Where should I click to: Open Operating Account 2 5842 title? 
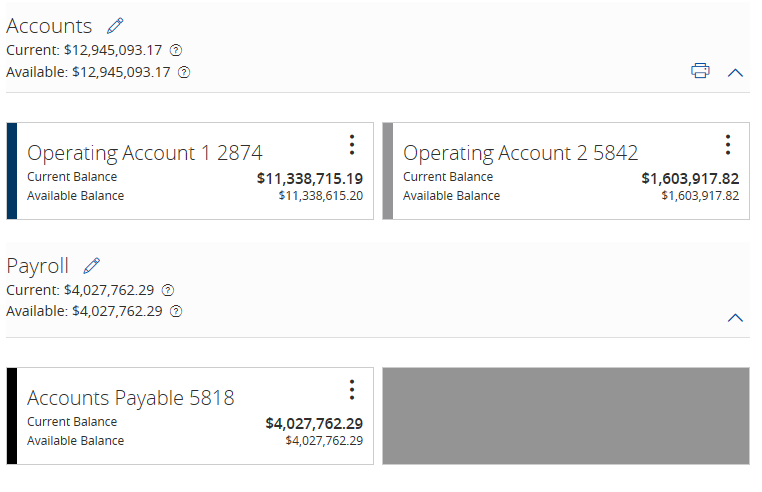pyautogui.click(x=520, y=153)
